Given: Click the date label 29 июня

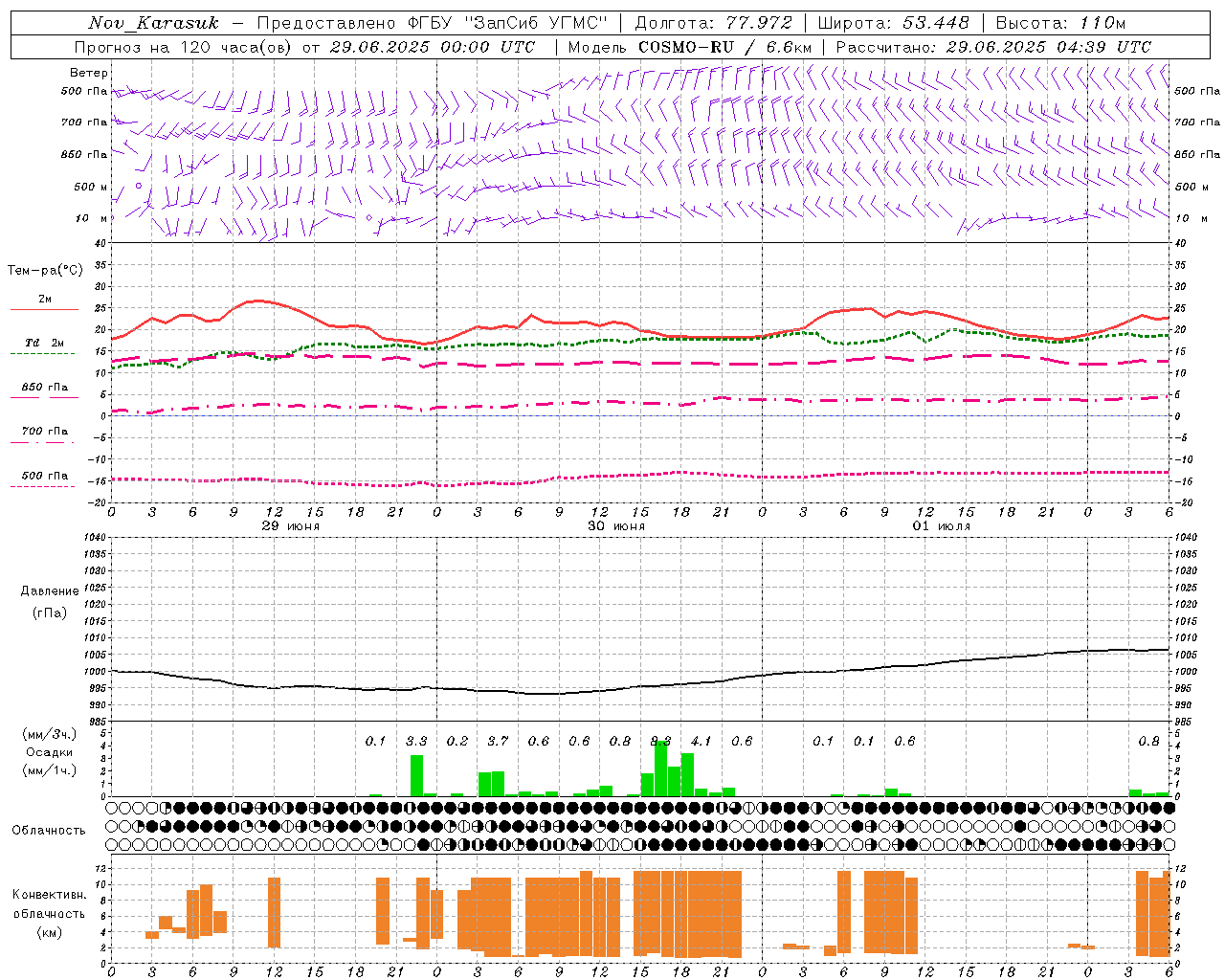Looking at the screenshot, I should pos(291,526).
